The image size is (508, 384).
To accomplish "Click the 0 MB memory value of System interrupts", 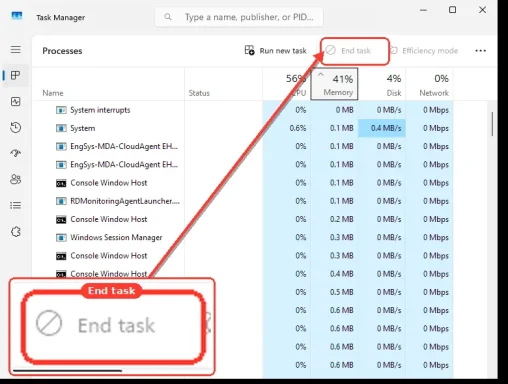I will pos(344,110).
